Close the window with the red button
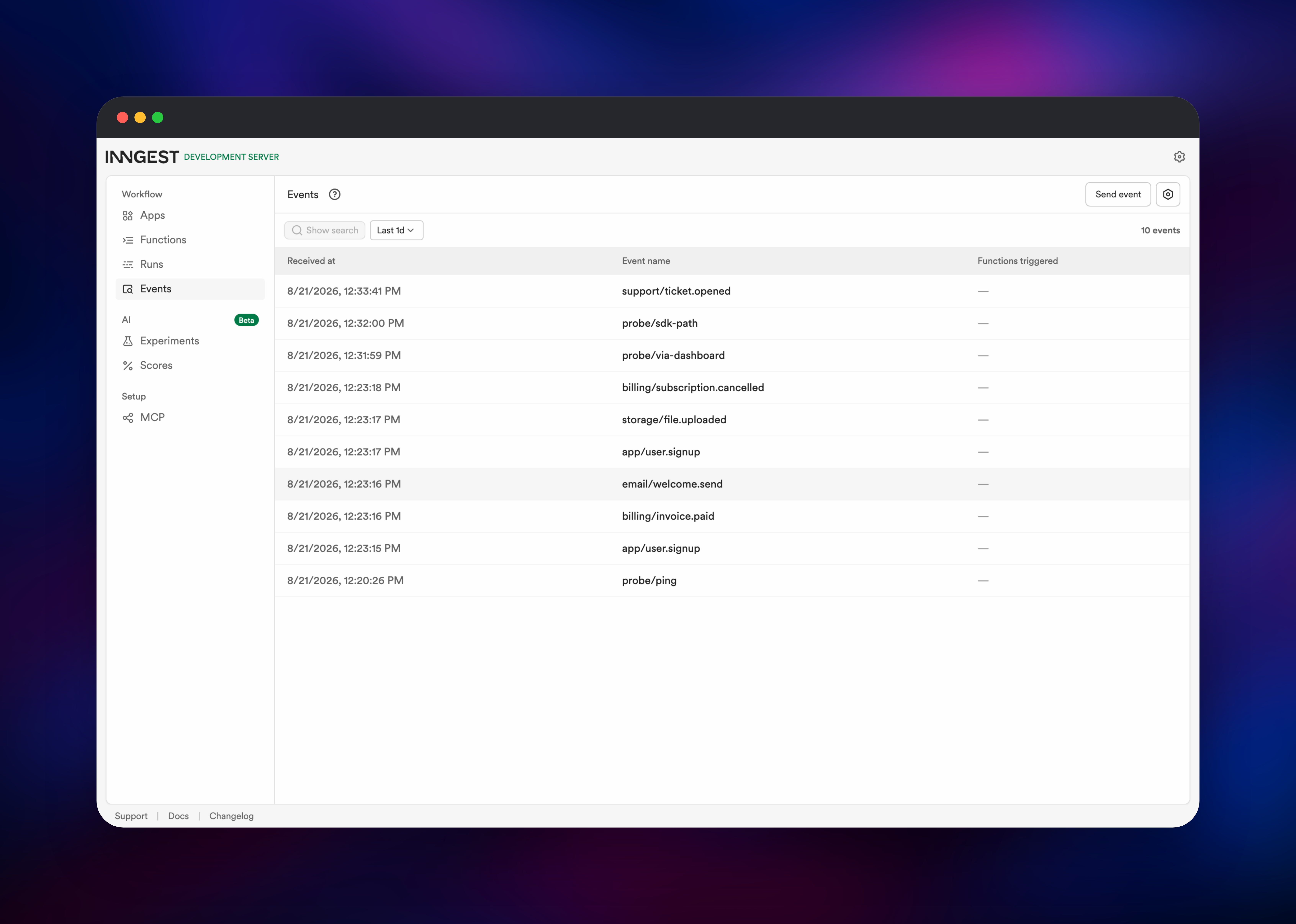 pos(122,118)
